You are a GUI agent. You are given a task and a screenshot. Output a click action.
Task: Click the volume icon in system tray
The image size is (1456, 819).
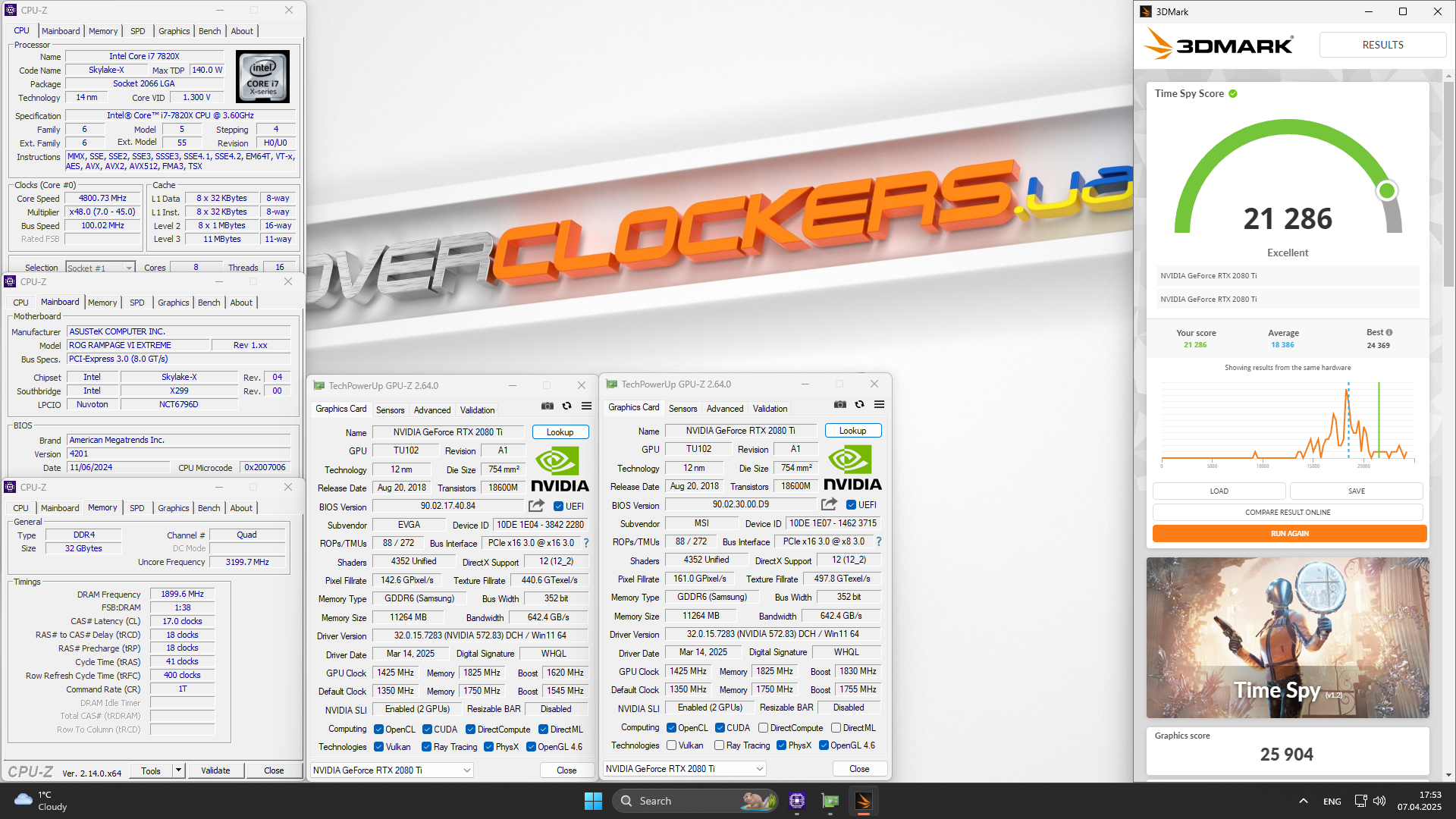1379,801
